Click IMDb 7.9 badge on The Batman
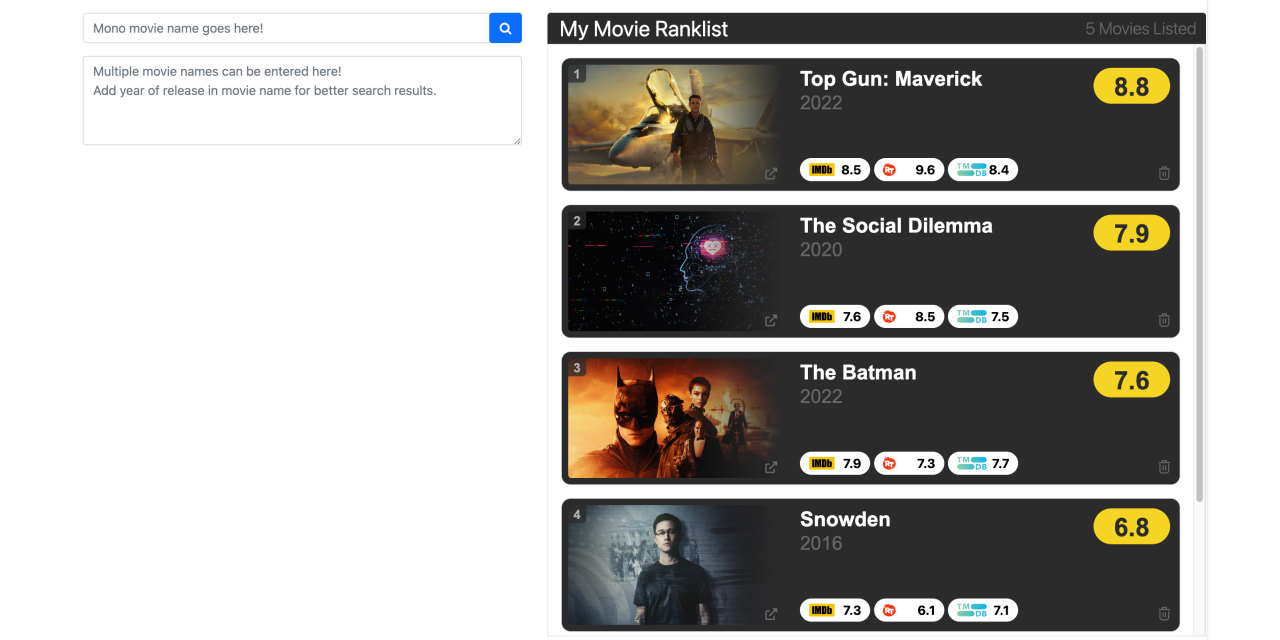 835,464
